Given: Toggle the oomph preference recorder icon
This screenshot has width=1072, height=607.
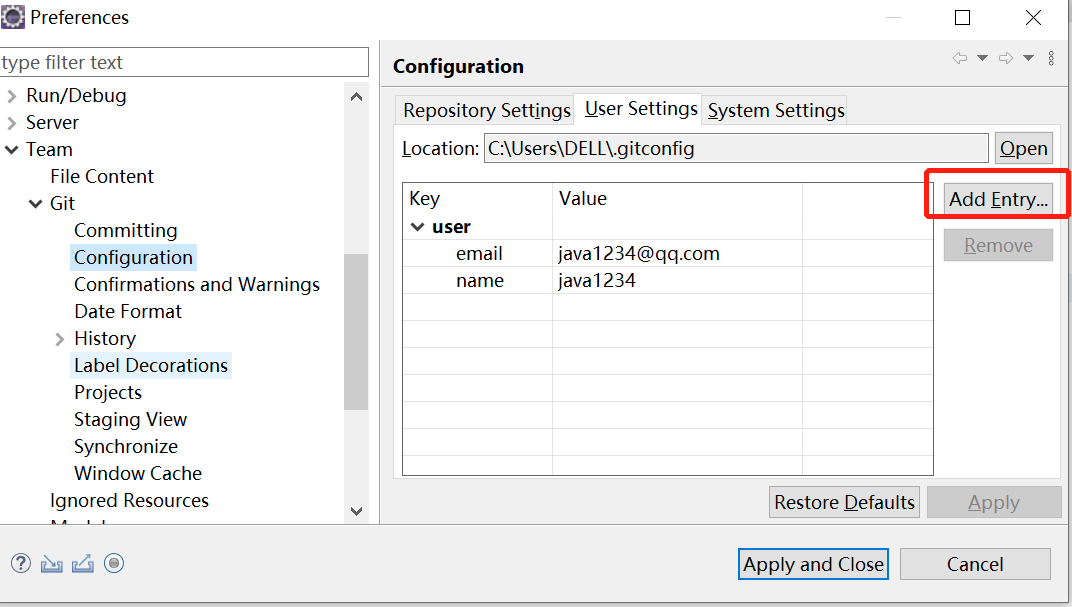Looking at the screenshot, I should [114, 564].
